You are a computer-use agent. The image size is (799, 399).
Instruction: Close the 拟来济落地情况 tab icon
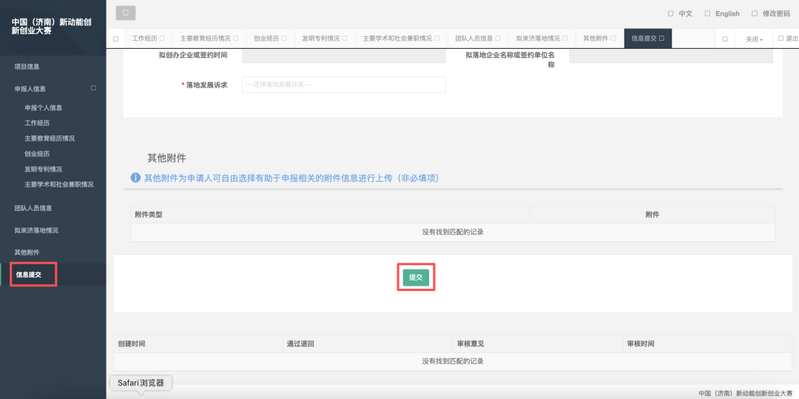tap(565, 38)
